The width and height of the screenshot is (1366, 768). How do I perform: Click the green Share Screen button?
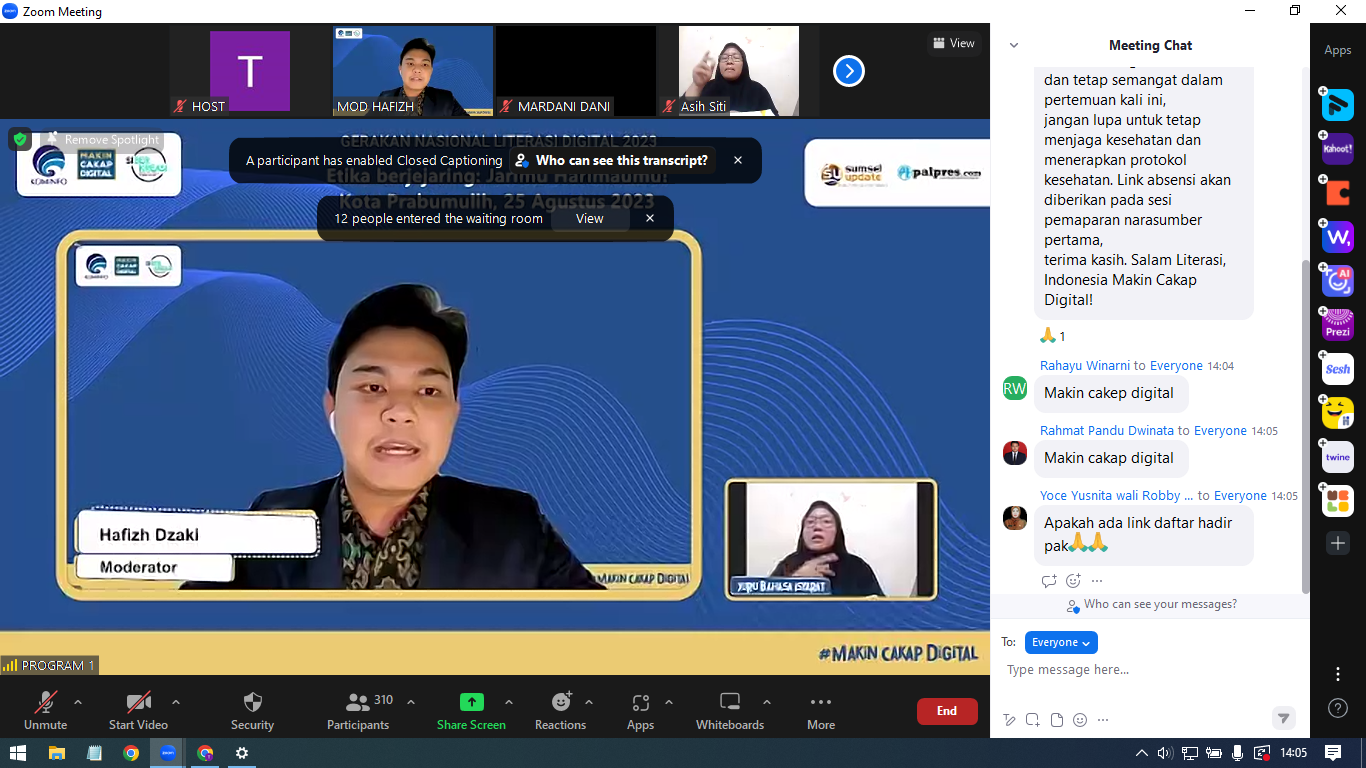pyautogui.click(x=471, y=710)
